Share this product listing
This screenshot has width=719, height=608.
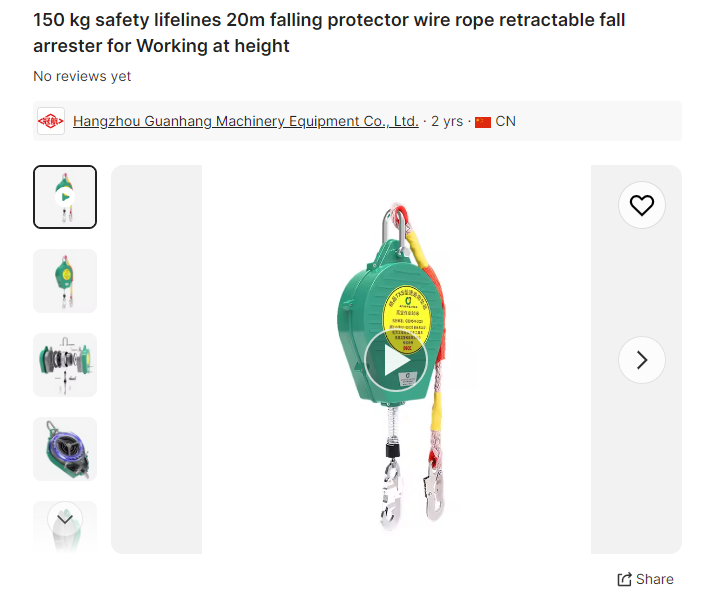(645, 579)
